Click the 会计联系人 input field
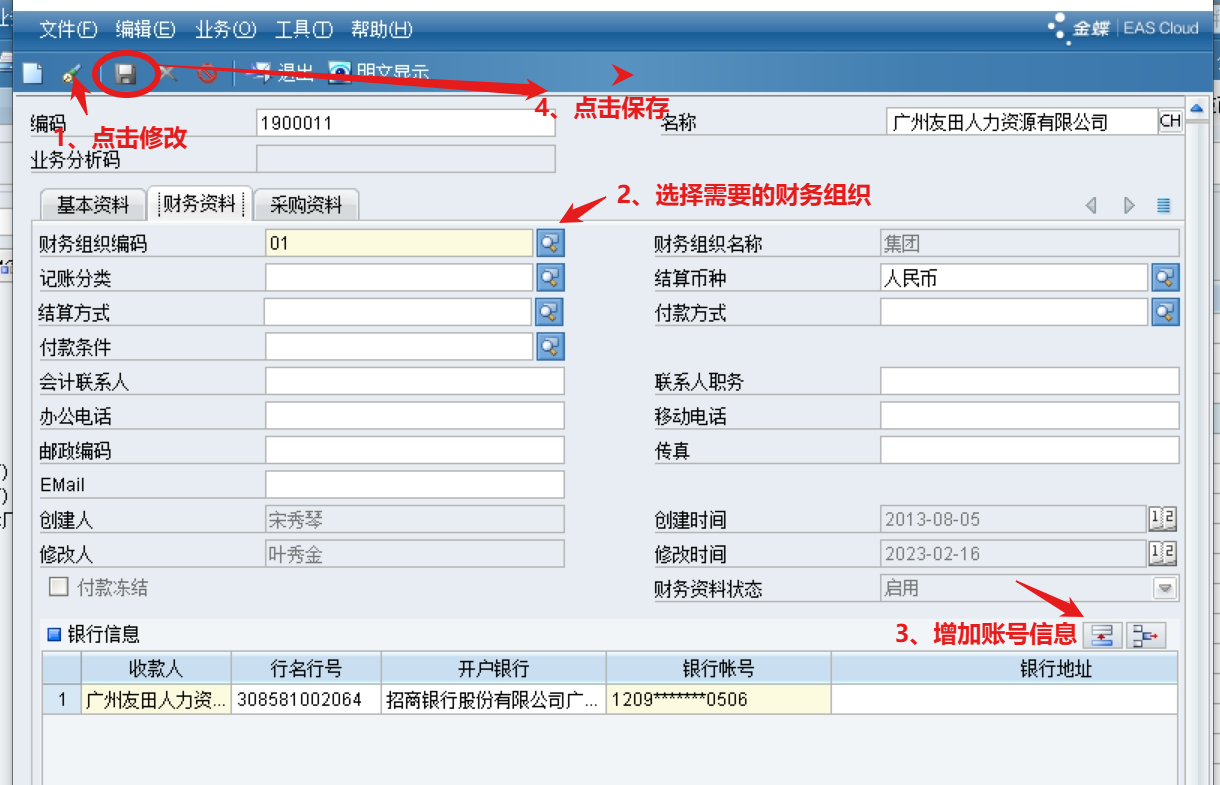The width and height of the screenshot is (1220, 785). [x=414, y=381]
